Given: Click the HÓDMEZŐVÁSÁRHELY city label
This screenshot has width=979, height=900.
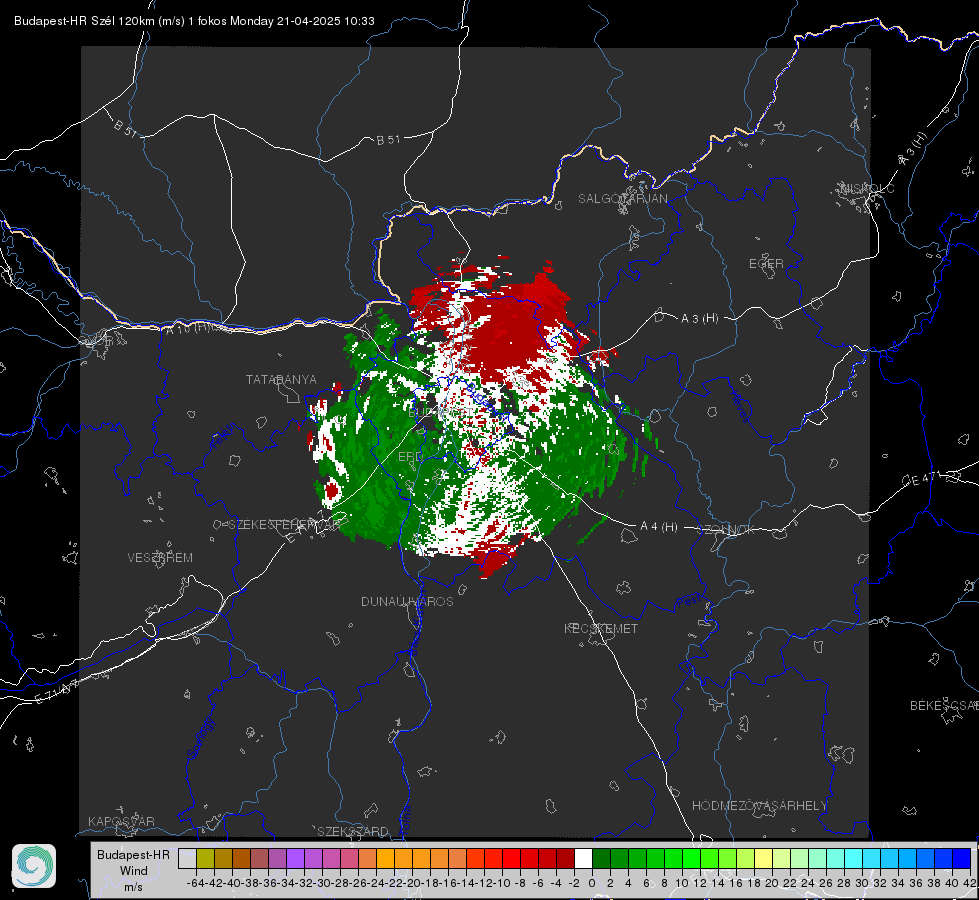Looking at the screenshot, I should point(759,806).
